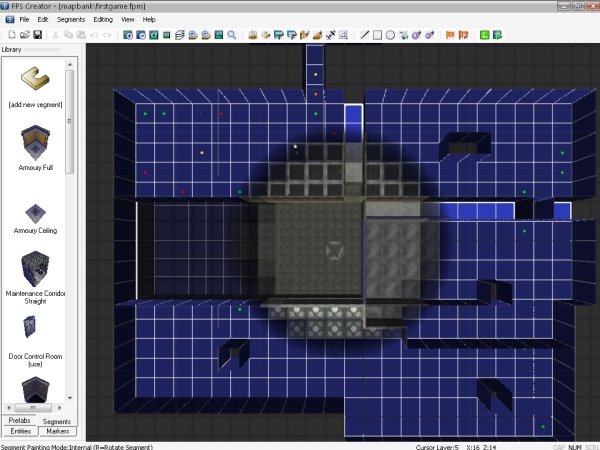Click the green Test Game icon
This screenshot has width=600, height=450.
tap(484, 35)
